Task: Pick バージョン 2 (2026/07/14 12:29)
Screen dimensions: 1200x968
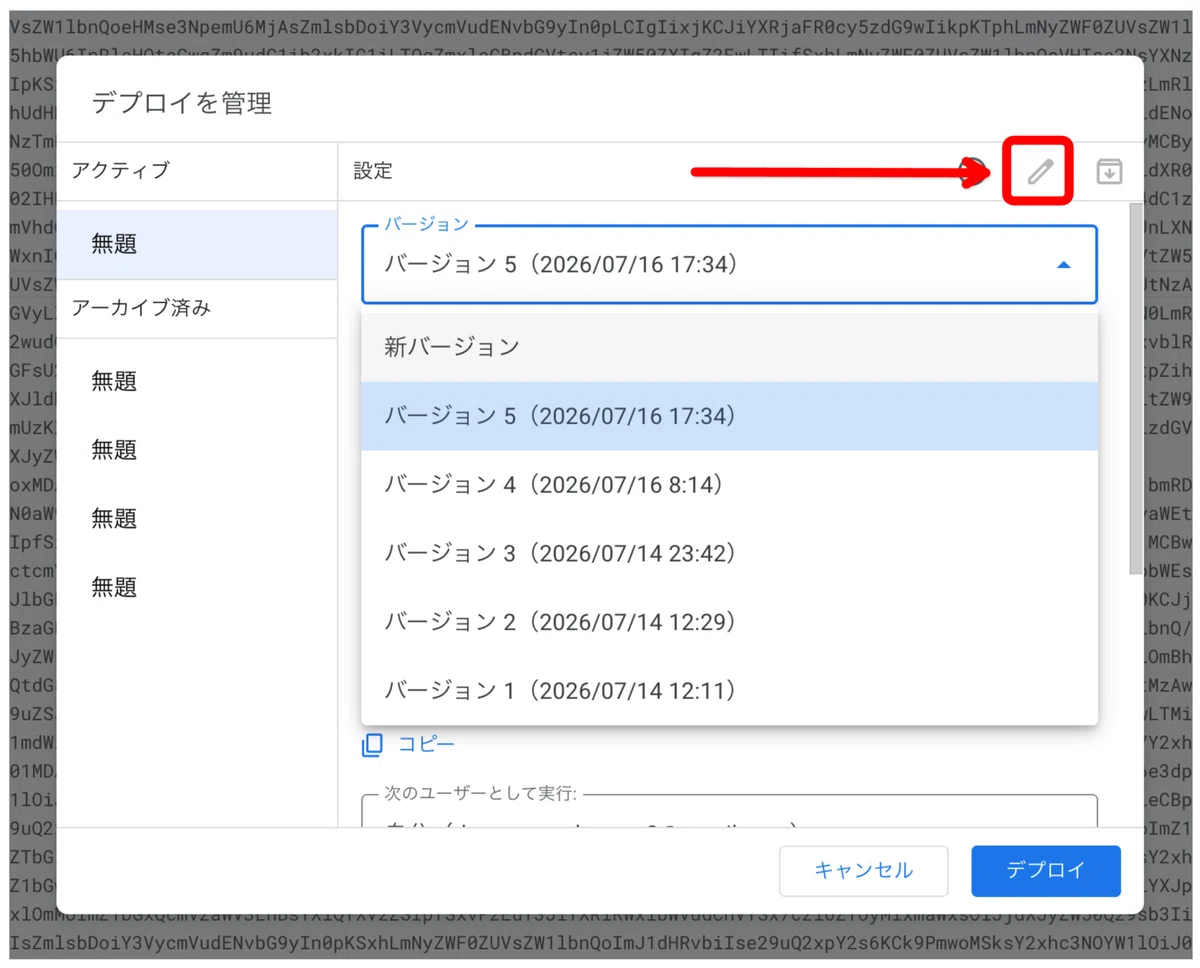Action: tap(729, 622)
